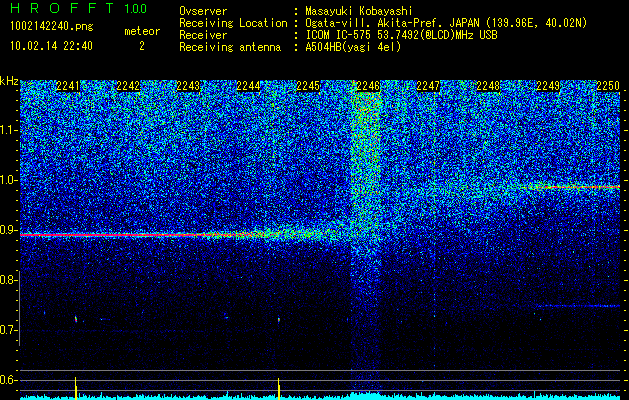Click the 2250 time marker

608,86
